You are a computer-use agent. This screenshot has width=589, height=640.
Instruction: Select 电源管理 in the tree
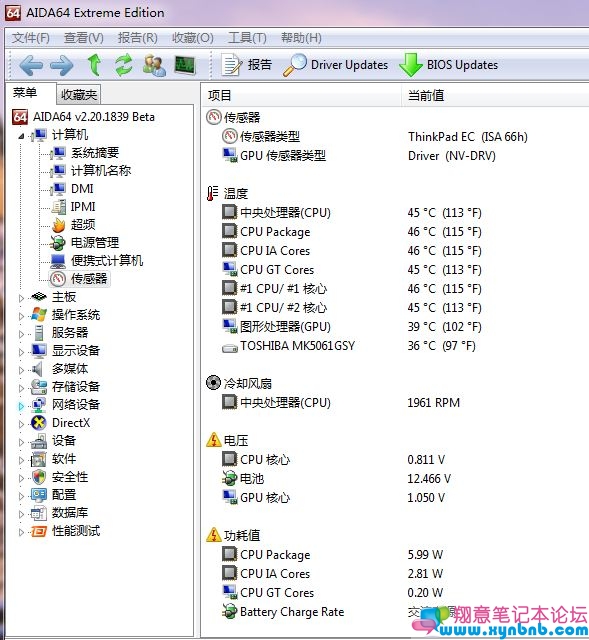95,242
